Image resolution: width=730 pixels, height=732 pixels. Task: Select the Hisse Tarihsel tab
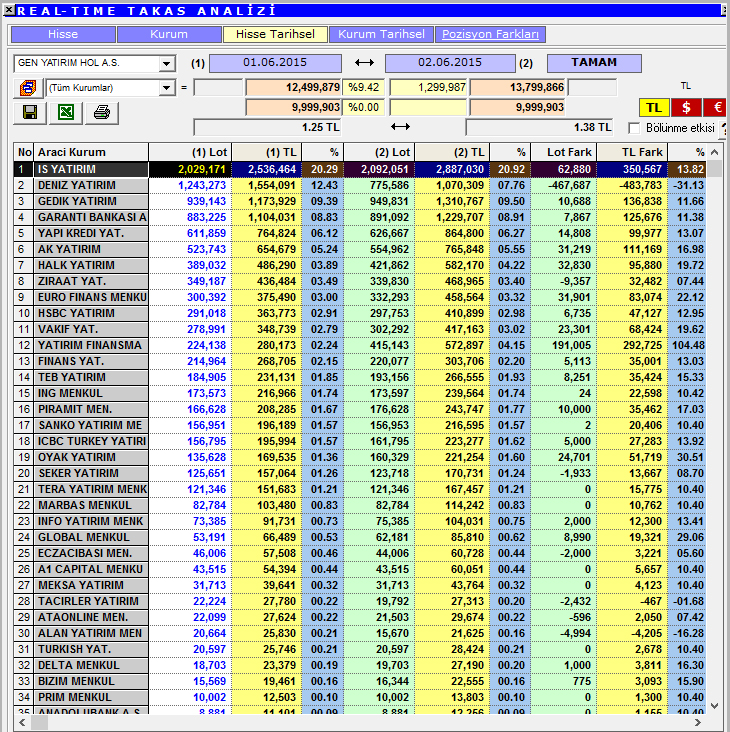[275, 34]
